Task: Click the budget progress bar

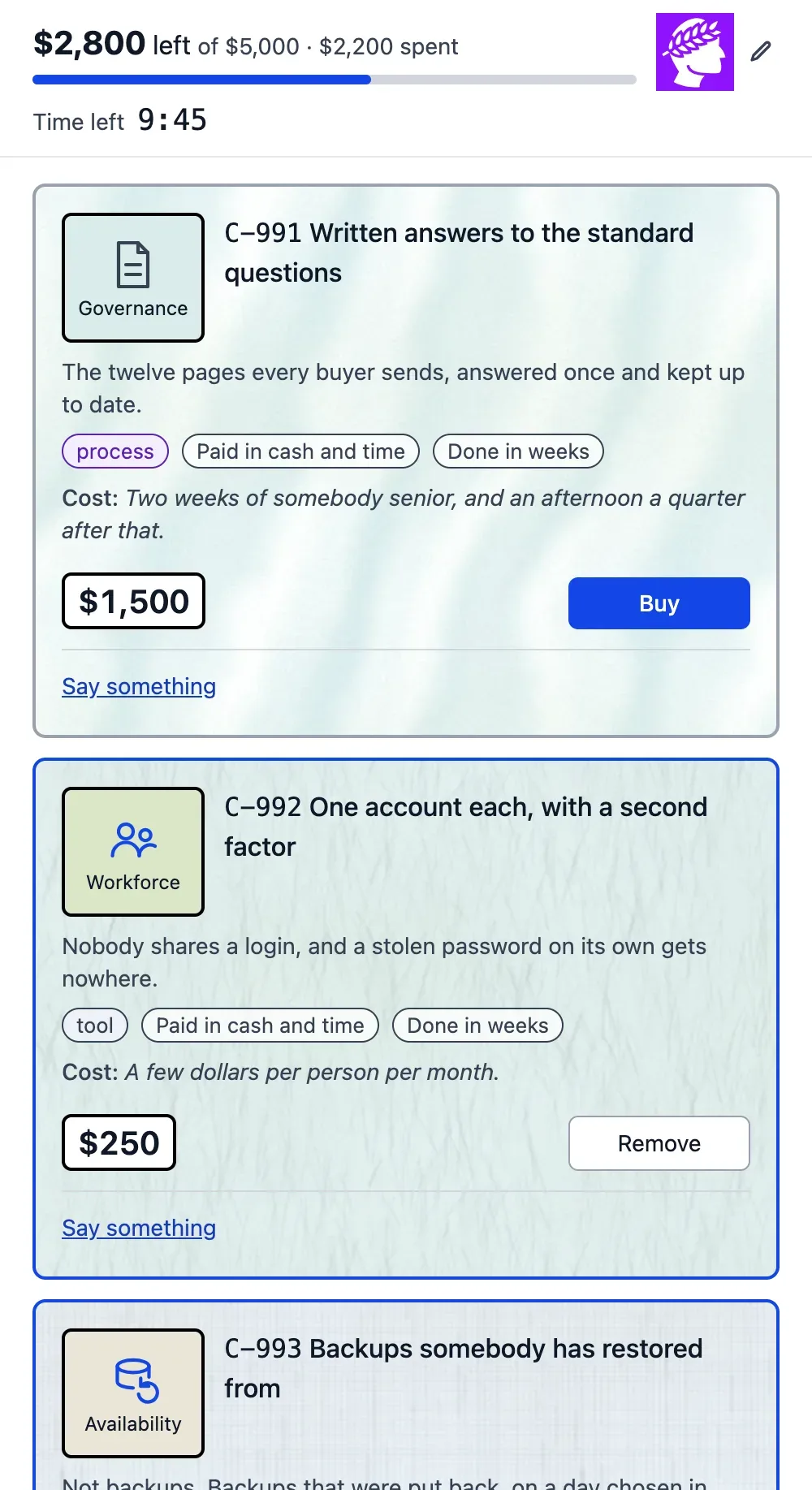Action: (335, 80)
